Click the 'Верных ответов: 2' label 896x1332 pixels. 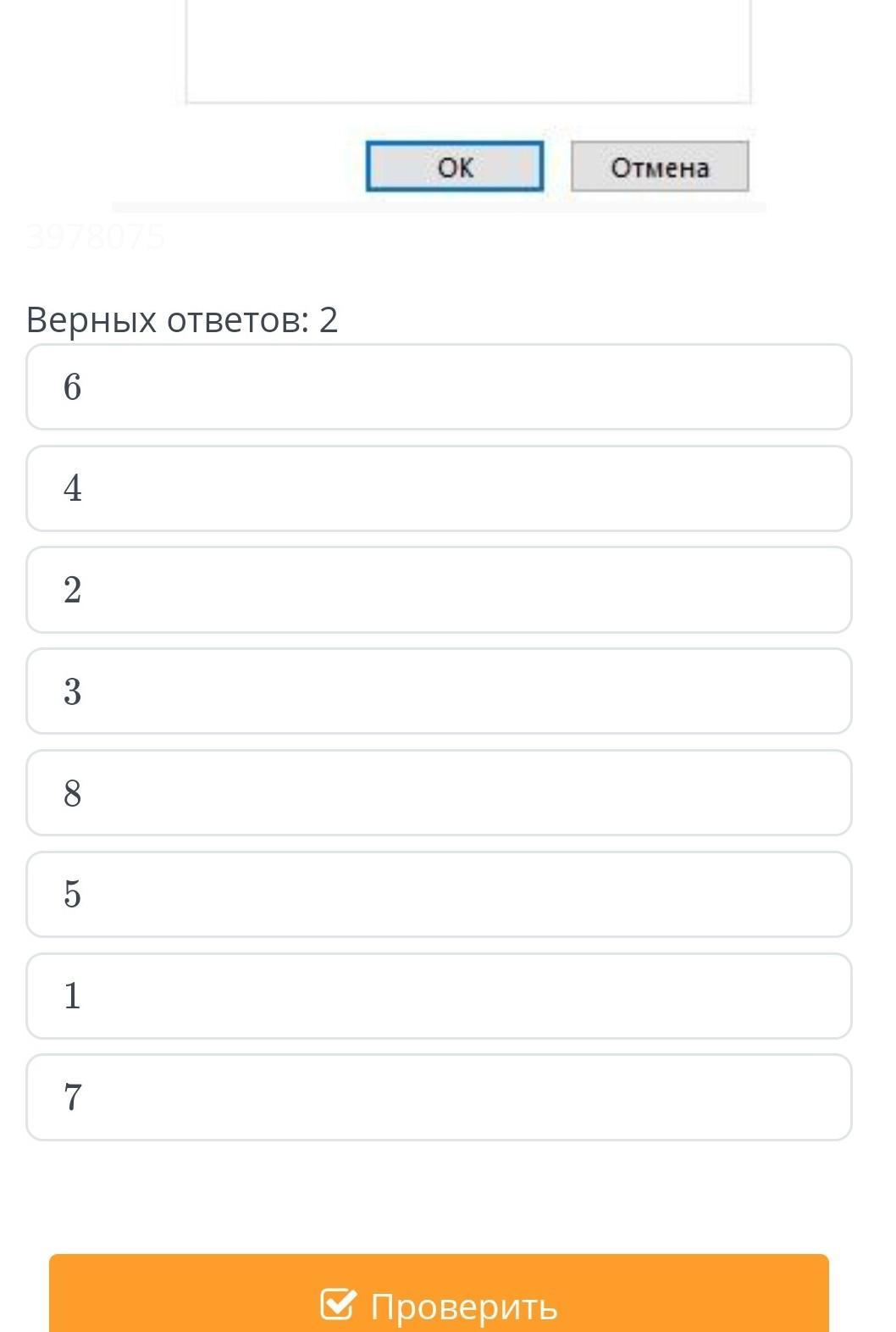click(182, 320)
